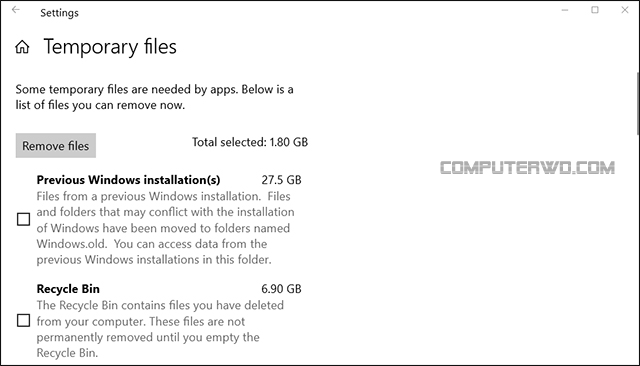
Task: Click the 'Some temporary files are needed' intro text
Action: pos(154,97)
